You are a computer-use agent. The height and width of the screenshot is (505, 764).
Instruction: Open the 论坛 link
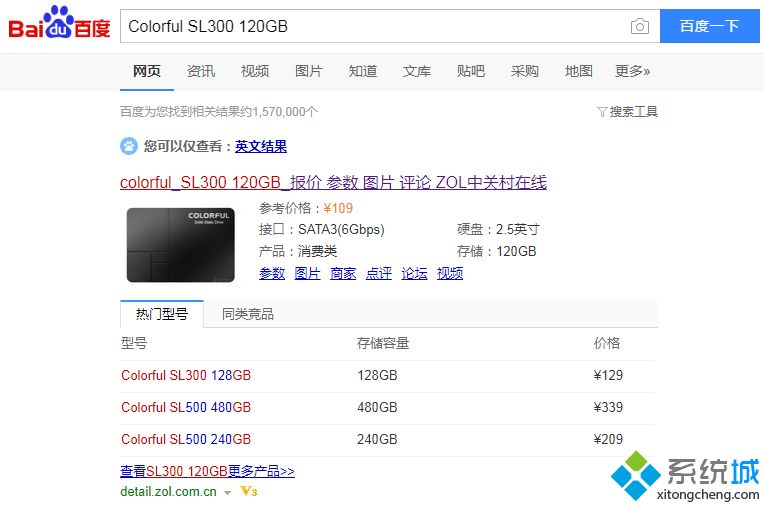click(x=414, y=273)
